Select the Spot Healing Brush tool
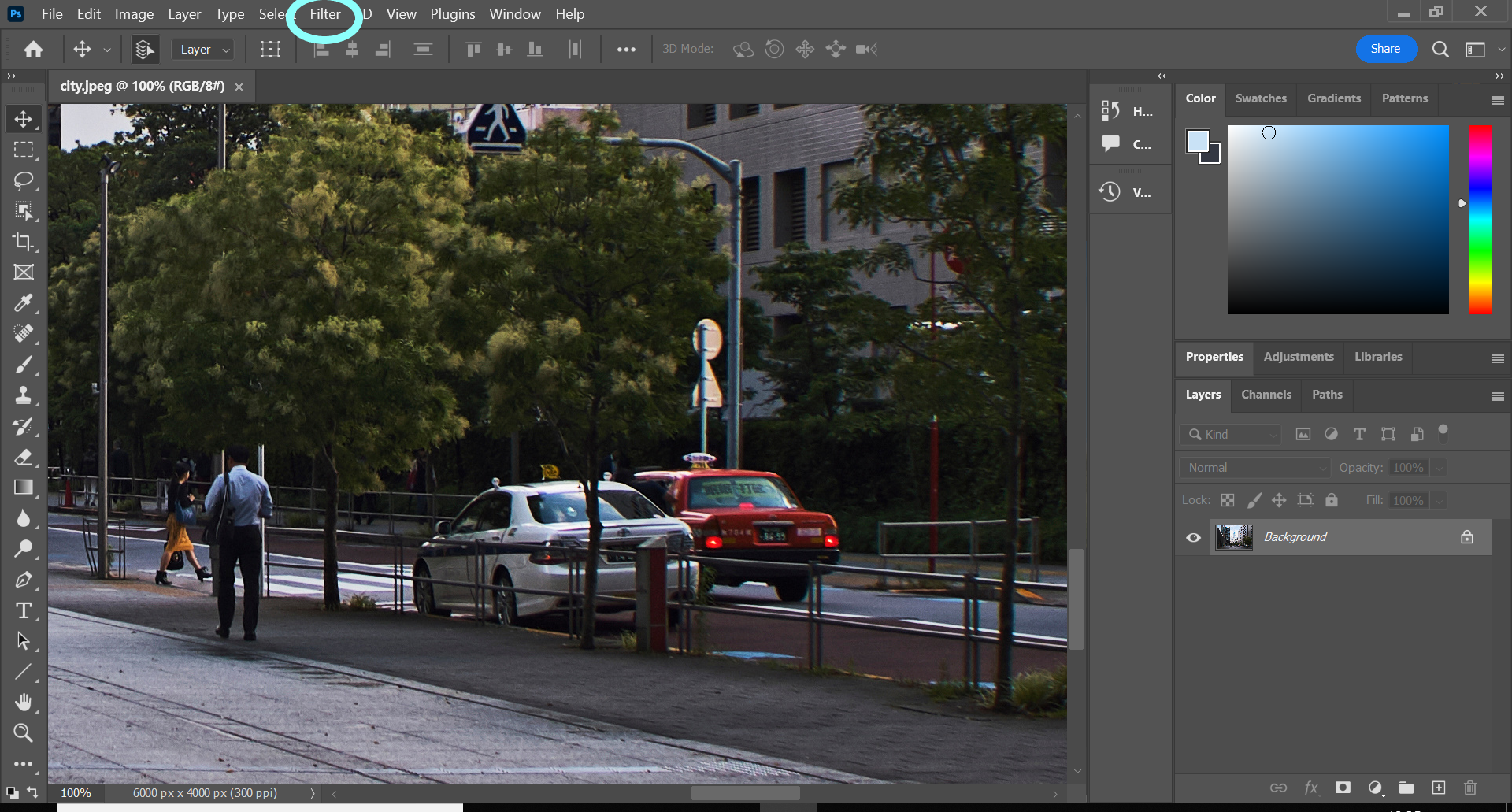 click(x=23, y=334)
